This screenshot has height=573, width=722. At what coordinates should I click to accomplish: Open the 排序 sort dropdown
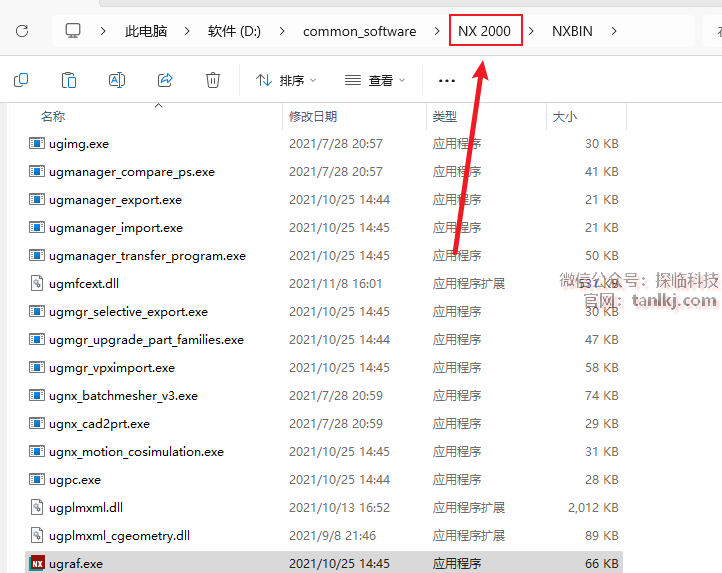286,80
